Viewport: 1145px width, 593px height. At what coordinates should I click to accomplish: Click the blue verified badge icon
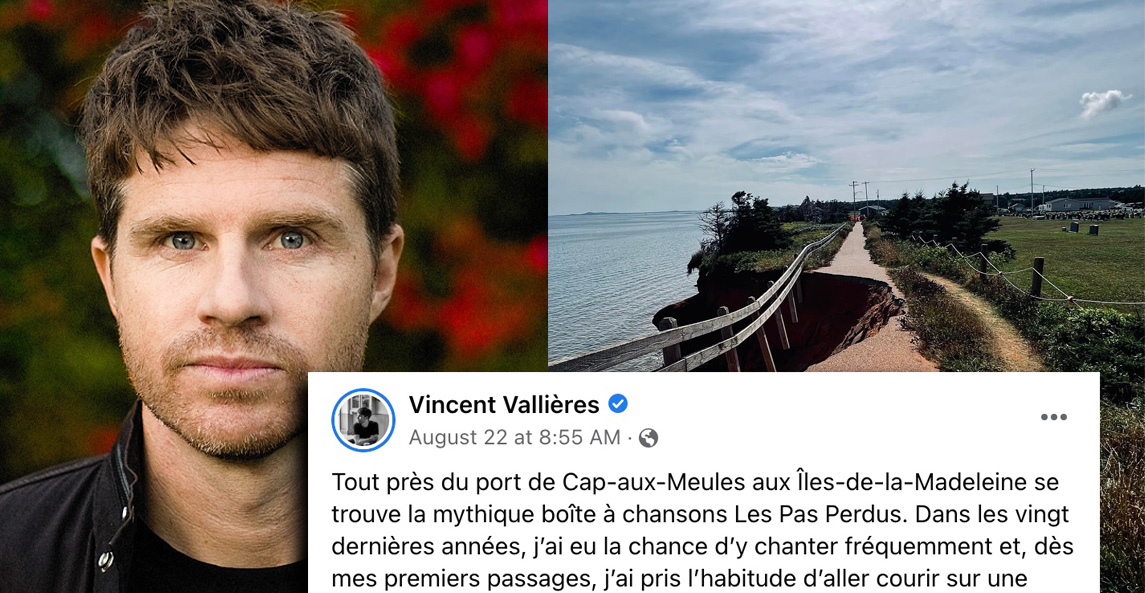[x=618, y=404]
